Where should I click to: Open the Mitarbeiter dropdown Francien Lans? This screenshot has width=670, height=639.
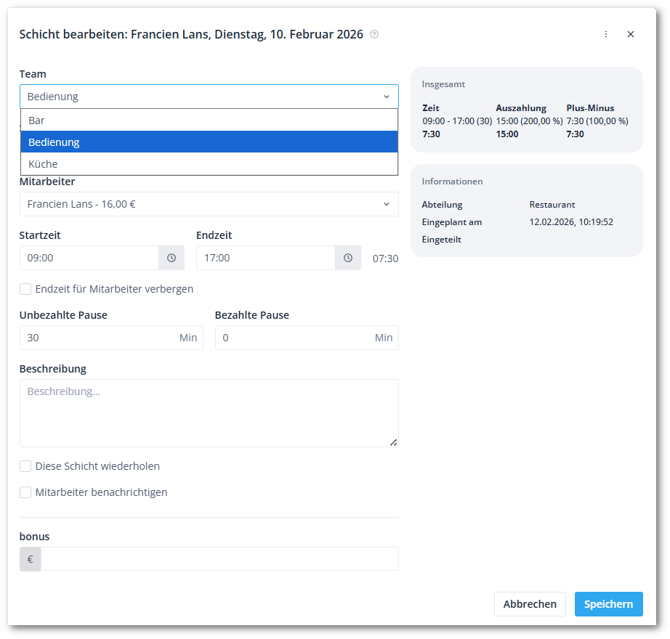pos(208,204)
